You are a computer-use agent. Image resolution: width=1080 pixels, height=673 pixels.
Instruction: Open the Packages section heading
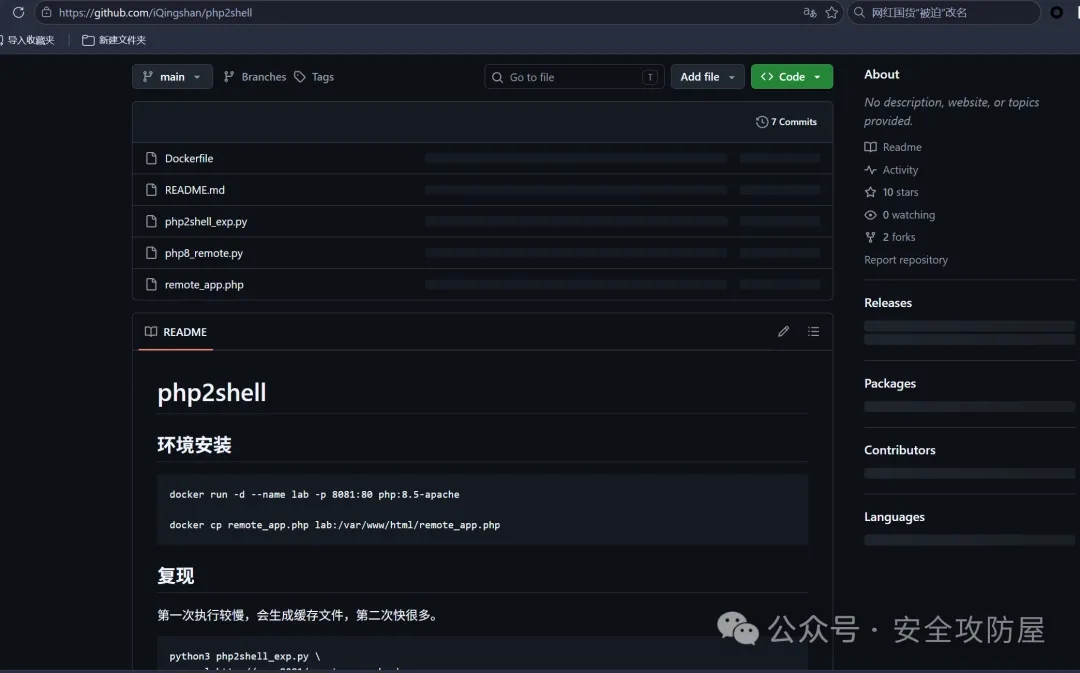click(x=890, y=384)
